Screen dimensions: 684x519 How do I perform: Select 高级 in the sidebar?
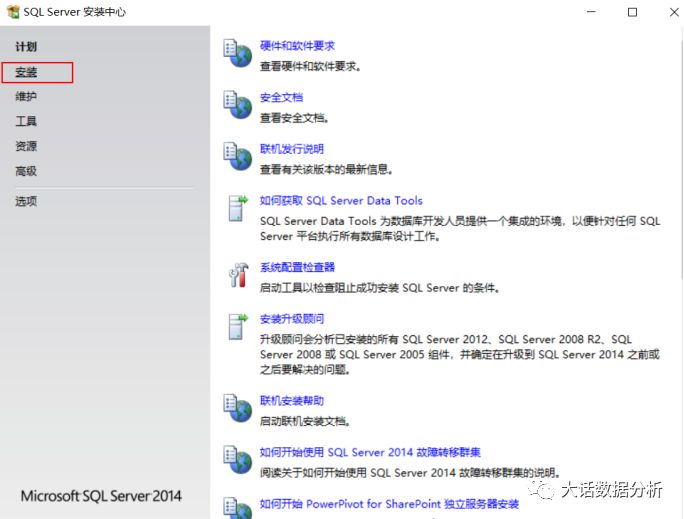(26, 171)
